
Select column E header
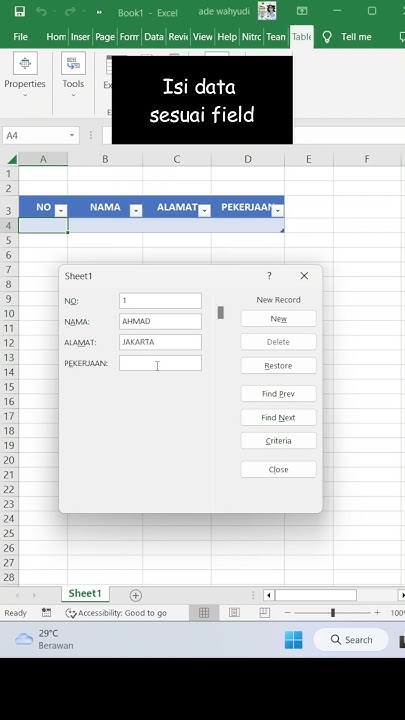[309, 159]
